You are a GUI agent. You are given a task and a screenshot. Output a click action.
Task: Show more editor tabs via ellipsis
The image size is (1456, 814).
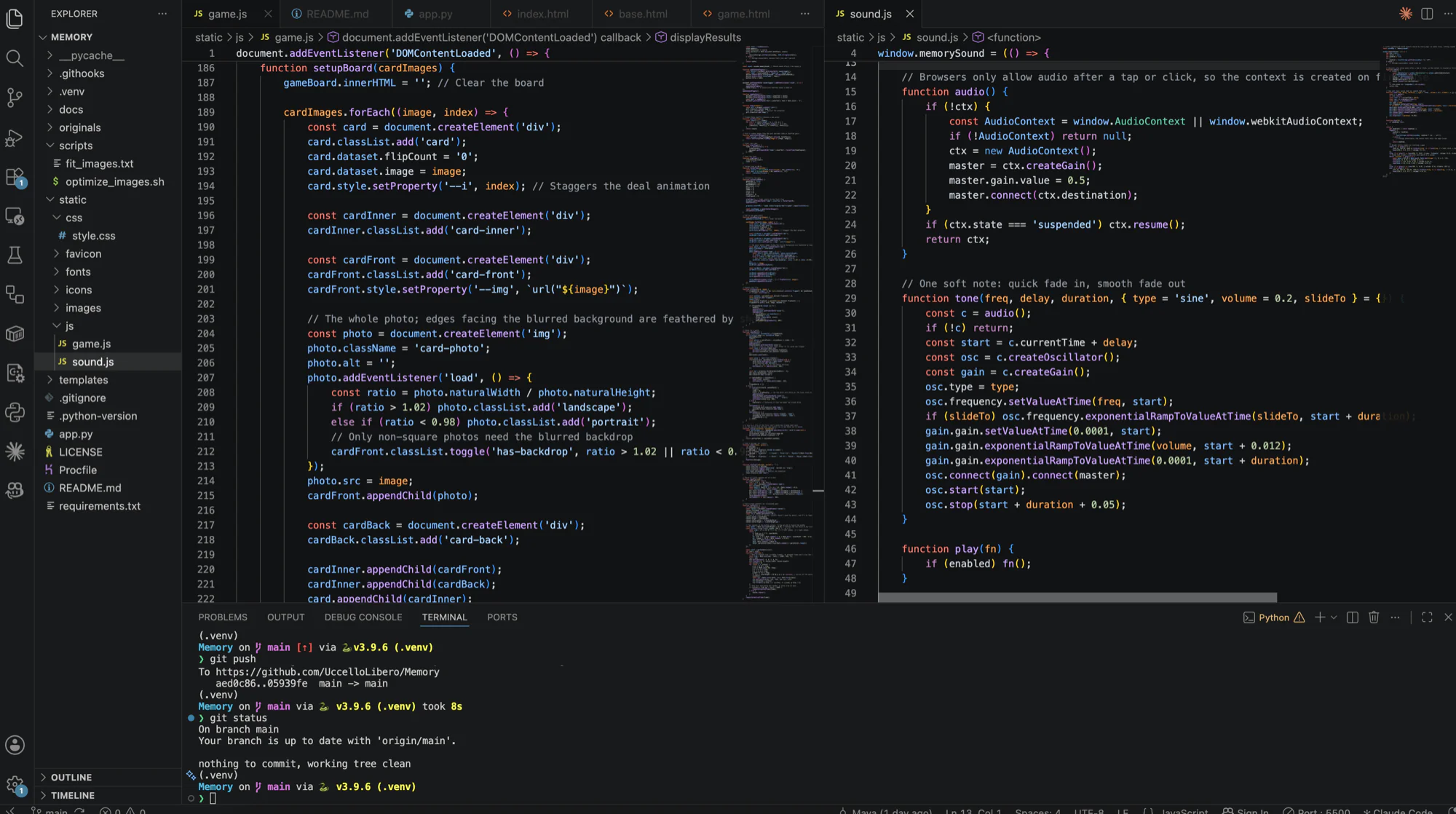tap(804, 14)
